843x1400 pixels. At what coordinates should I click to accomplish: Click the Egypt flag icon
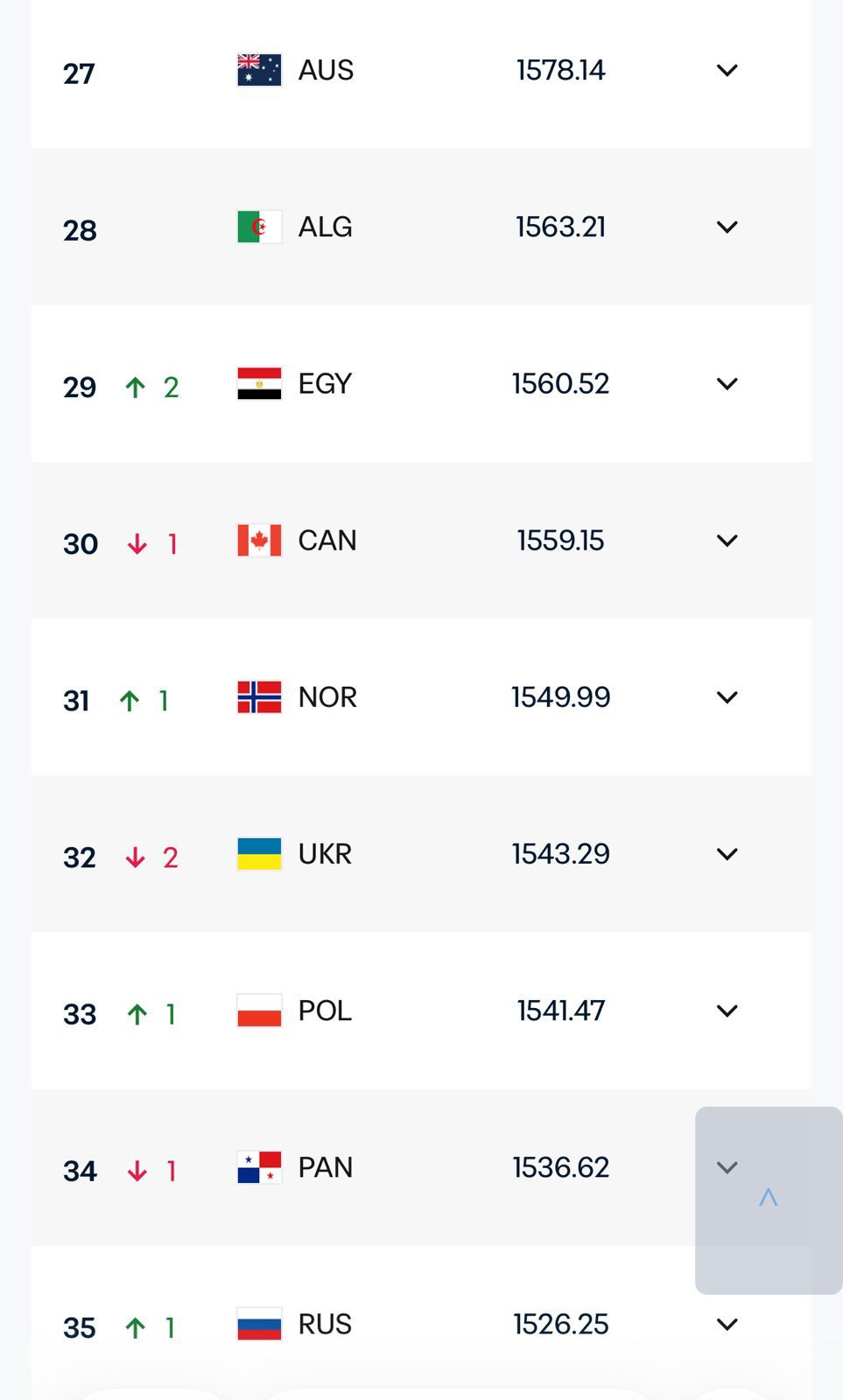pos(259,383)
